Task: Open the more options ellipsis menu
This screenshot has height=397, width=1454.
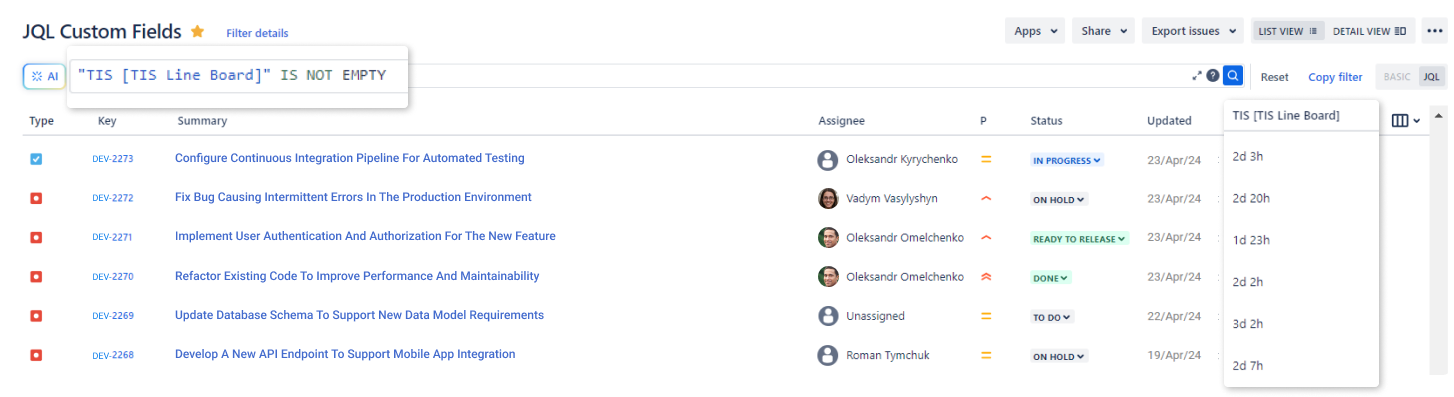Action: pyautogui.click(x=1433, y=31)
